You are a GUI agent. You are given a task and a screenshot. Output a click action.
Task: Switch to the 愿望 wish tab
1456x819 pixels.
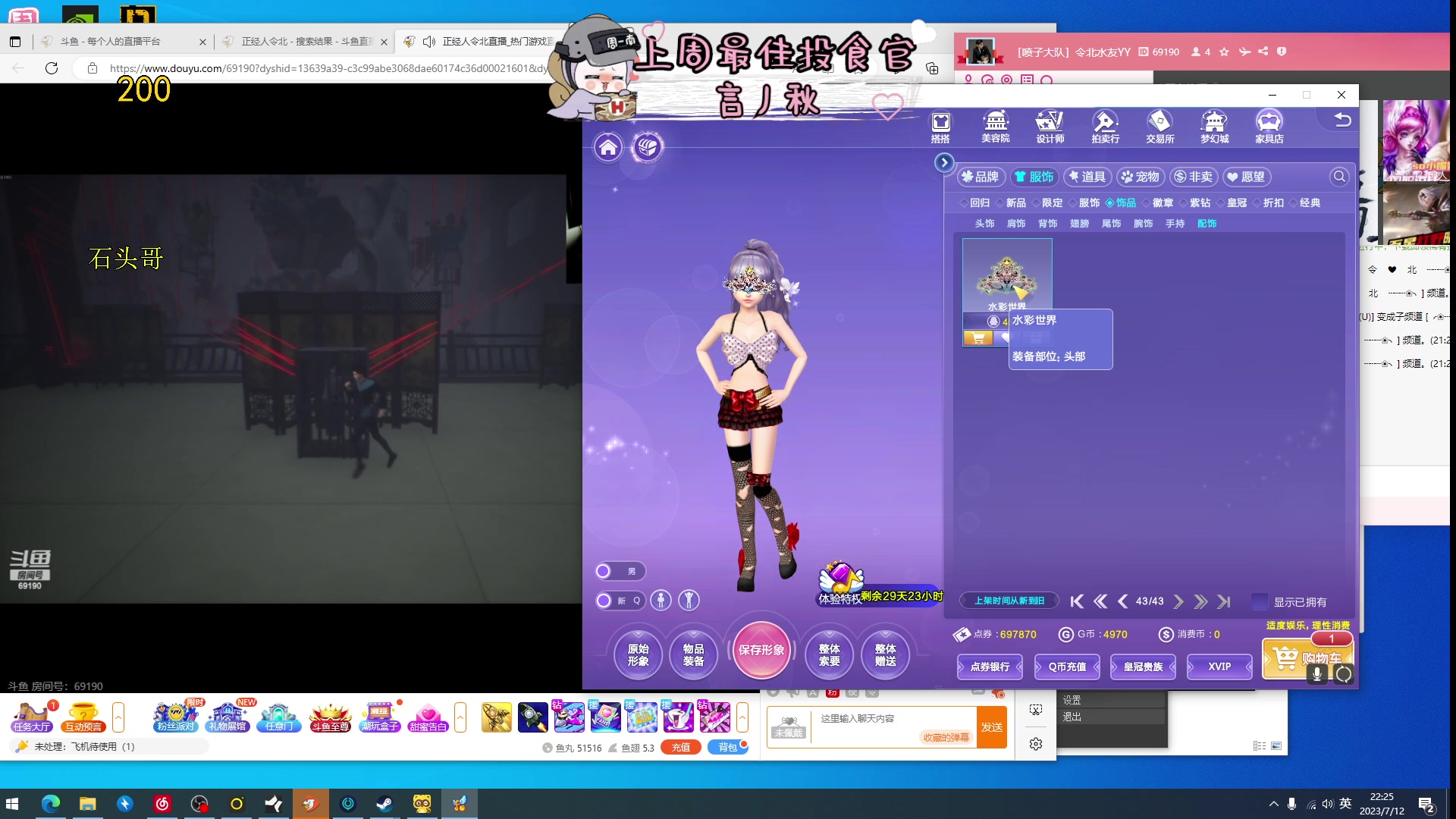point(1247,177)
